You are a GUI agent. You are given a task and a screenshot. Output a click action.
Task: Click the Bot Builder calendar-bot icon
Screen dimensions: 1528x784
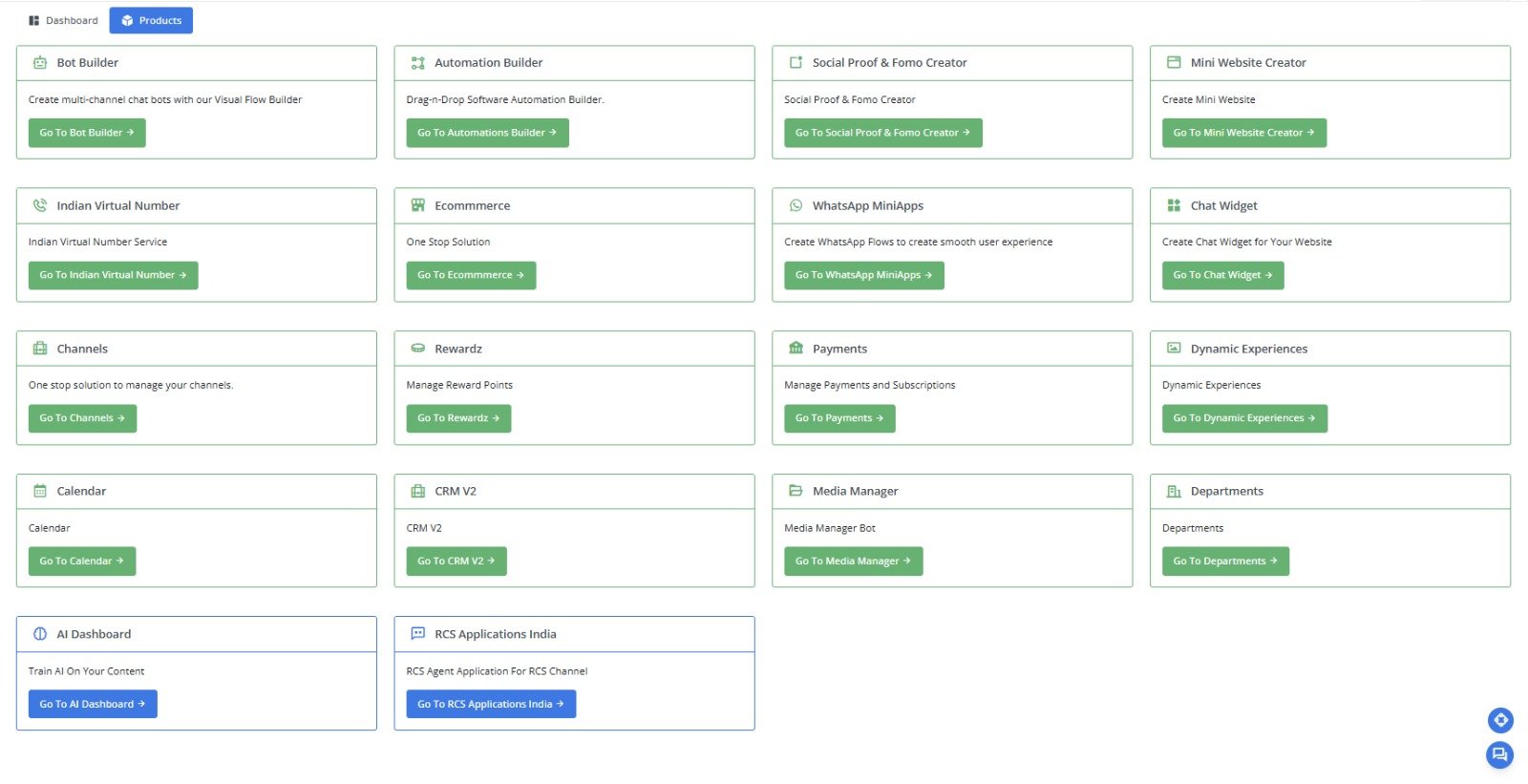tap(39, 62)
